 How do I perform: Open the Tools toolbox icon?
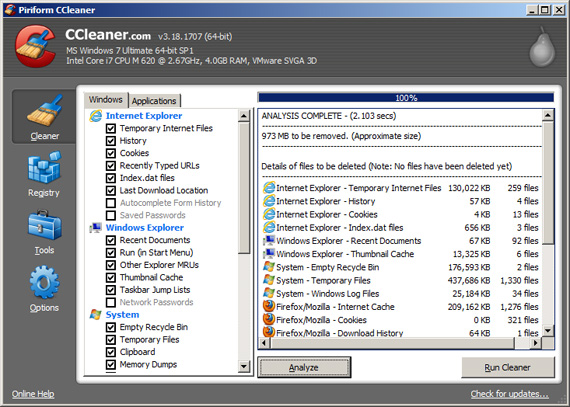click(x=44, y=225)
